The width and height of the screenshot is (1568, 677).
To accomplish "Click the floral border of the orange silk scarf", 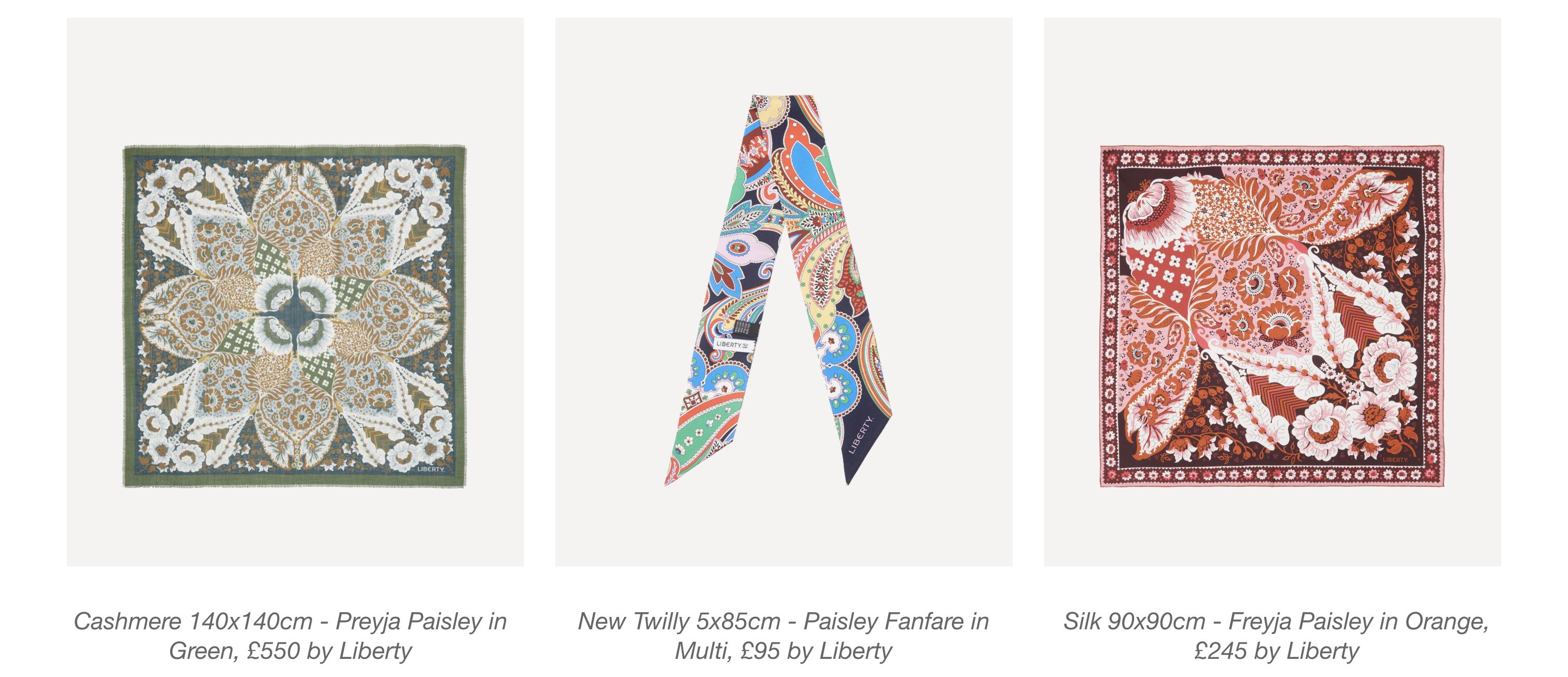I will [1272, 158].
